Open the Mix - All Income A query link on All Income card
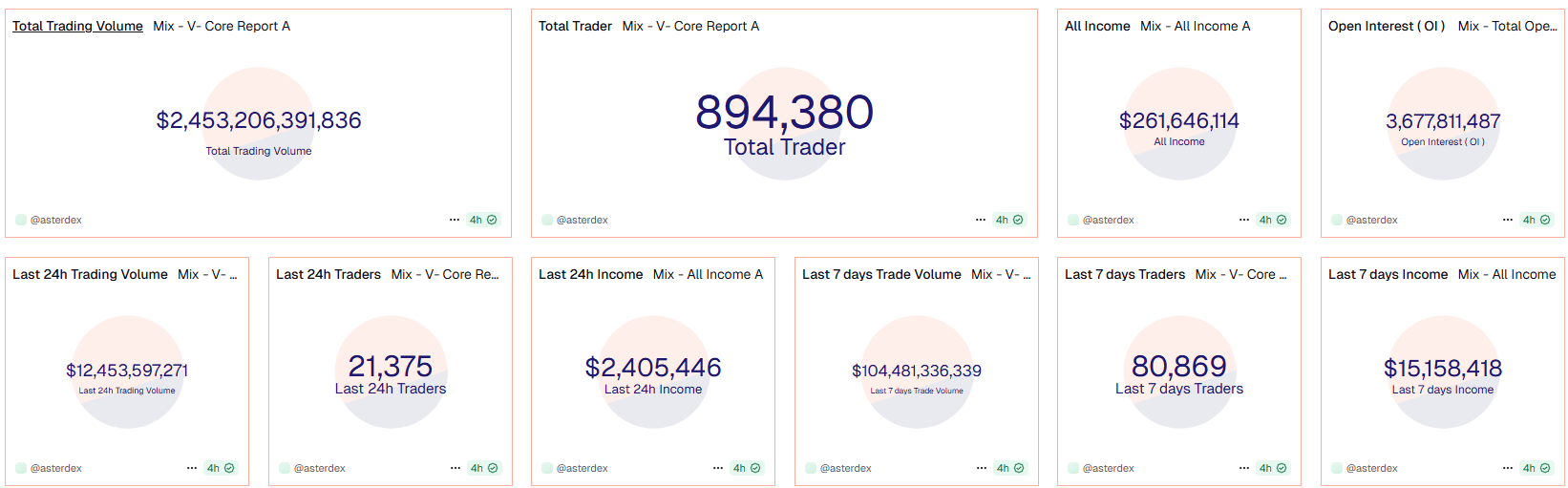Screen dimensions: 1568x488 click(1195, 26)
